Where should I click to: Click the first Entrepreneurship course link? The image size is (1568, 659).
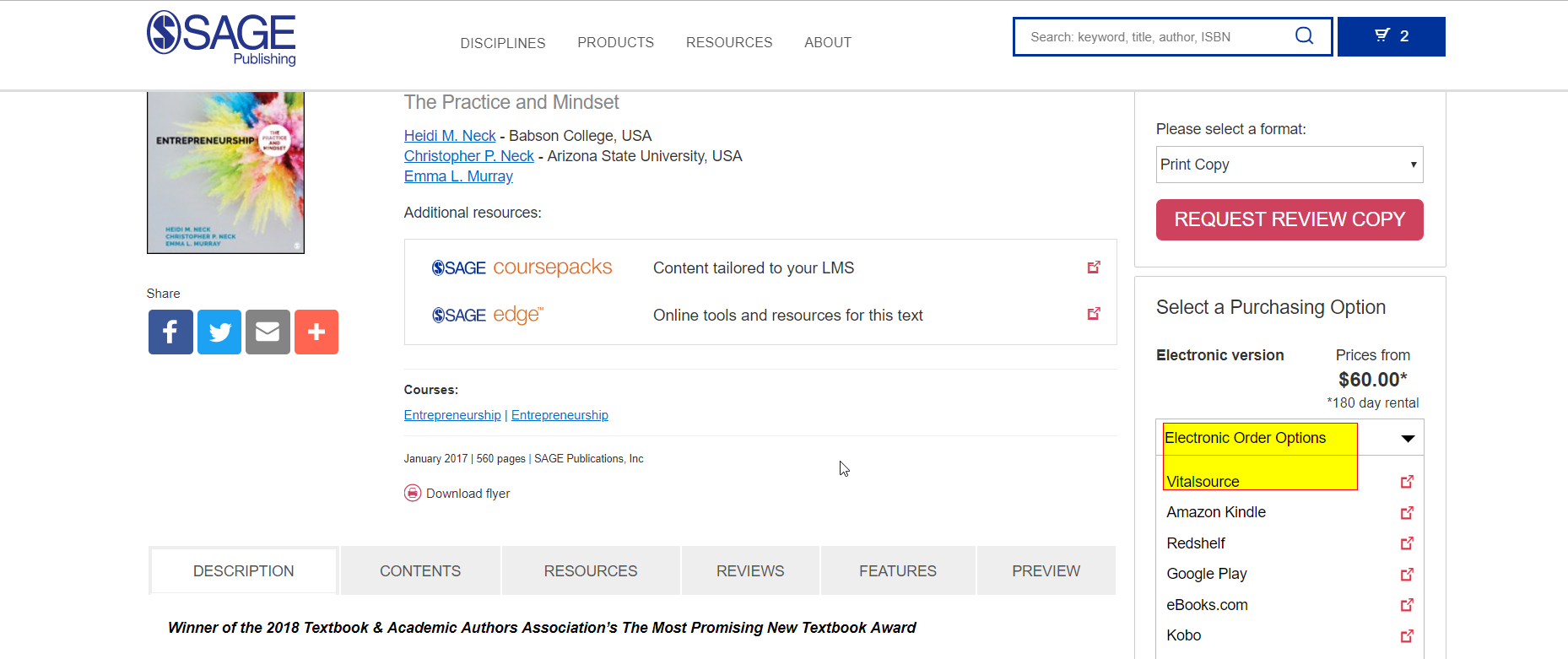452,415
